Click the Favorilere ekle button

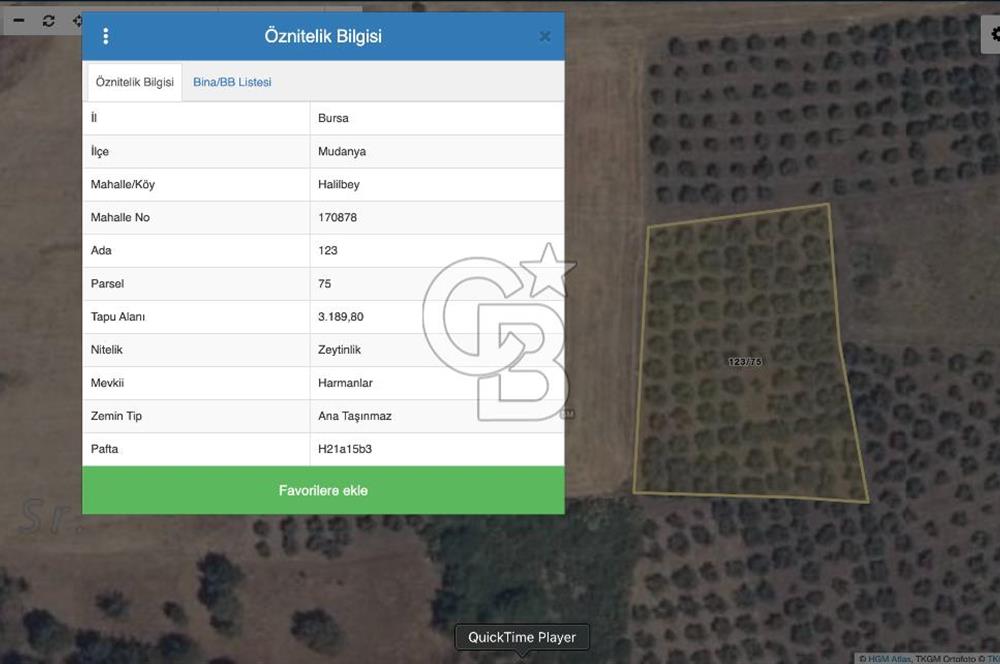(323, 491)
